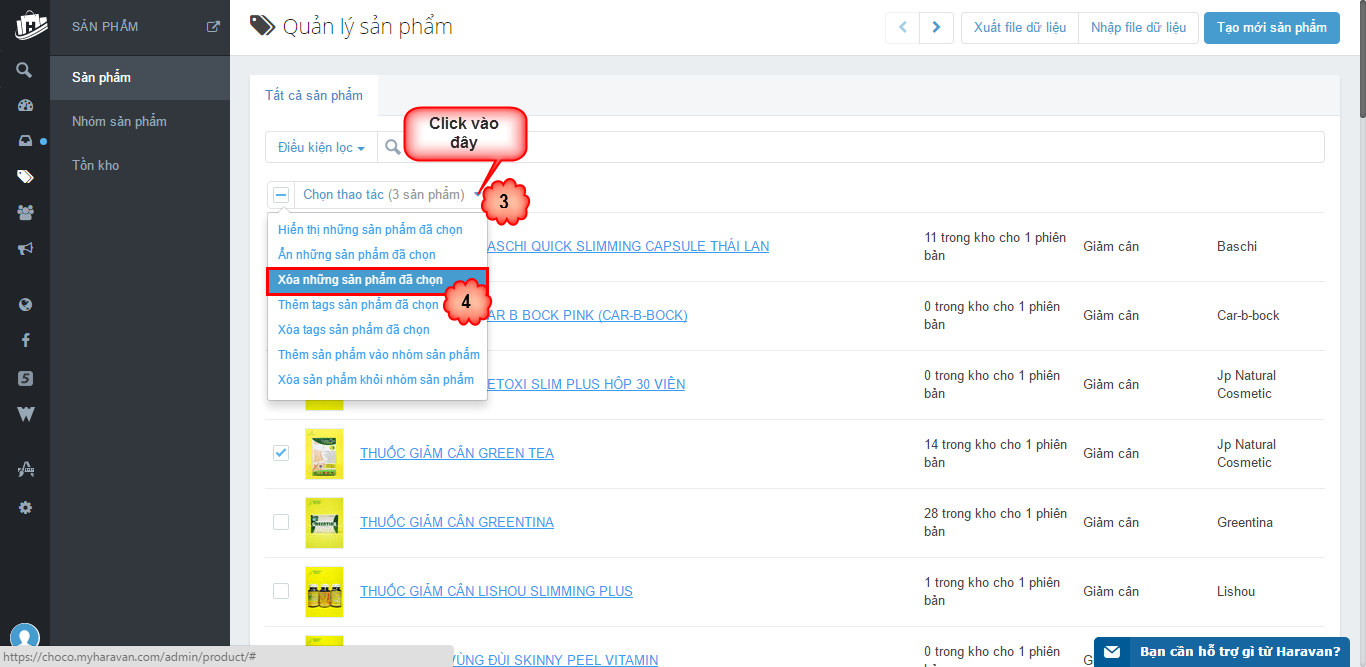Click the Bạn cần hỗ trợ gì từ Haravan? label
This screenshot has width=1366, height=667.
pos(1240,652)
